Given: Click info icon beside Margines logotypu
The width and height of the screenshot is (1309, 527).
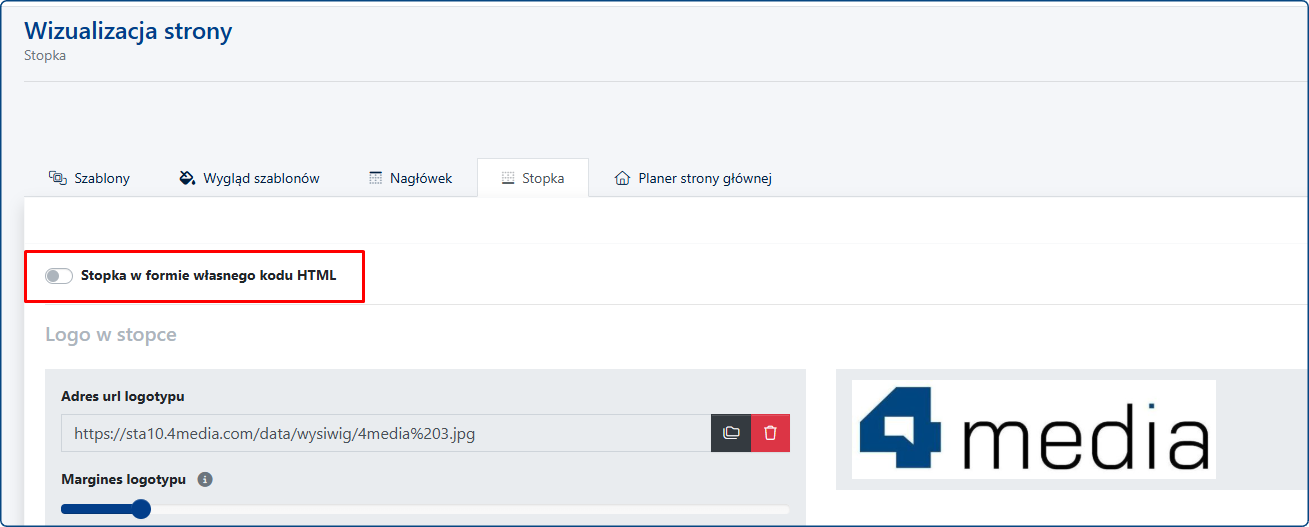Looking at the screenshot, I should [205, 480].
